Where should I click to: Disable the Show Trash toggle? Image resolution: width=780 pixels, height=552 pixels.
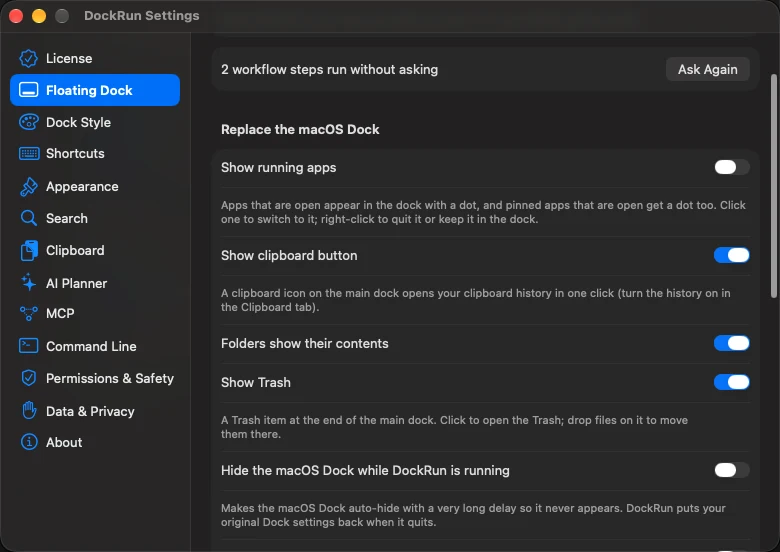pyautogui.click(x=731, y=382)
